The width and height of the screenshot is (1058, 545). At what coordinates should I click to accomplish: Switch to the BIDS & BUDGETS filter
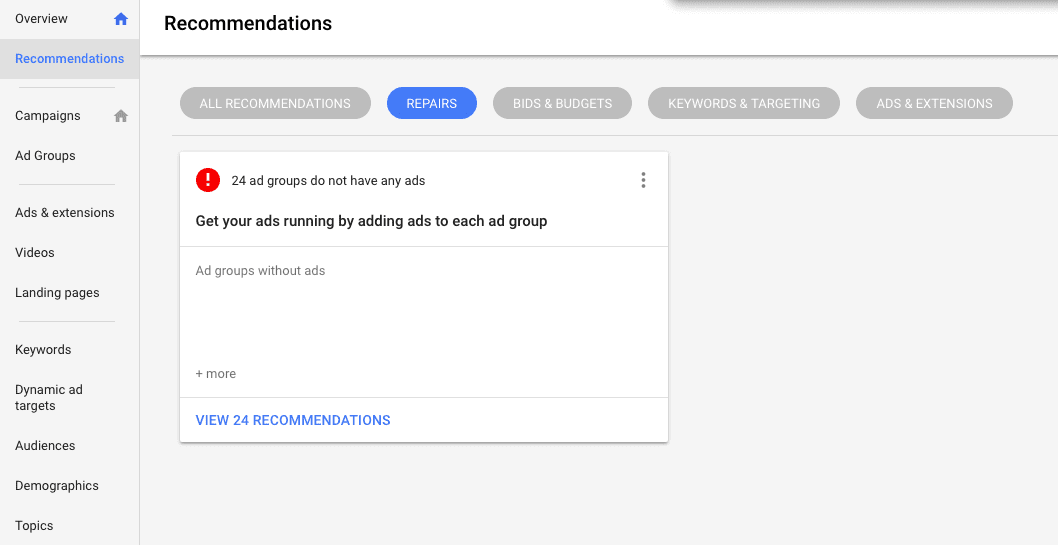point(563,103)
